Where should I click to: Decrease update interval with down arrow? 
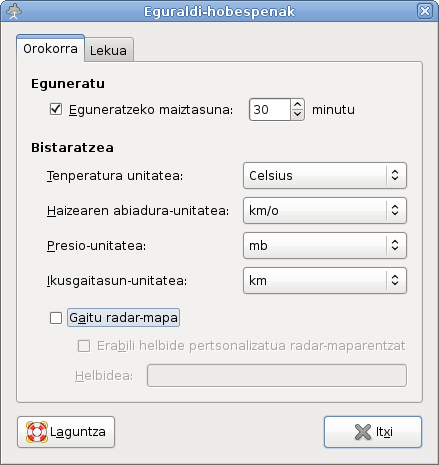coord(297,115)
